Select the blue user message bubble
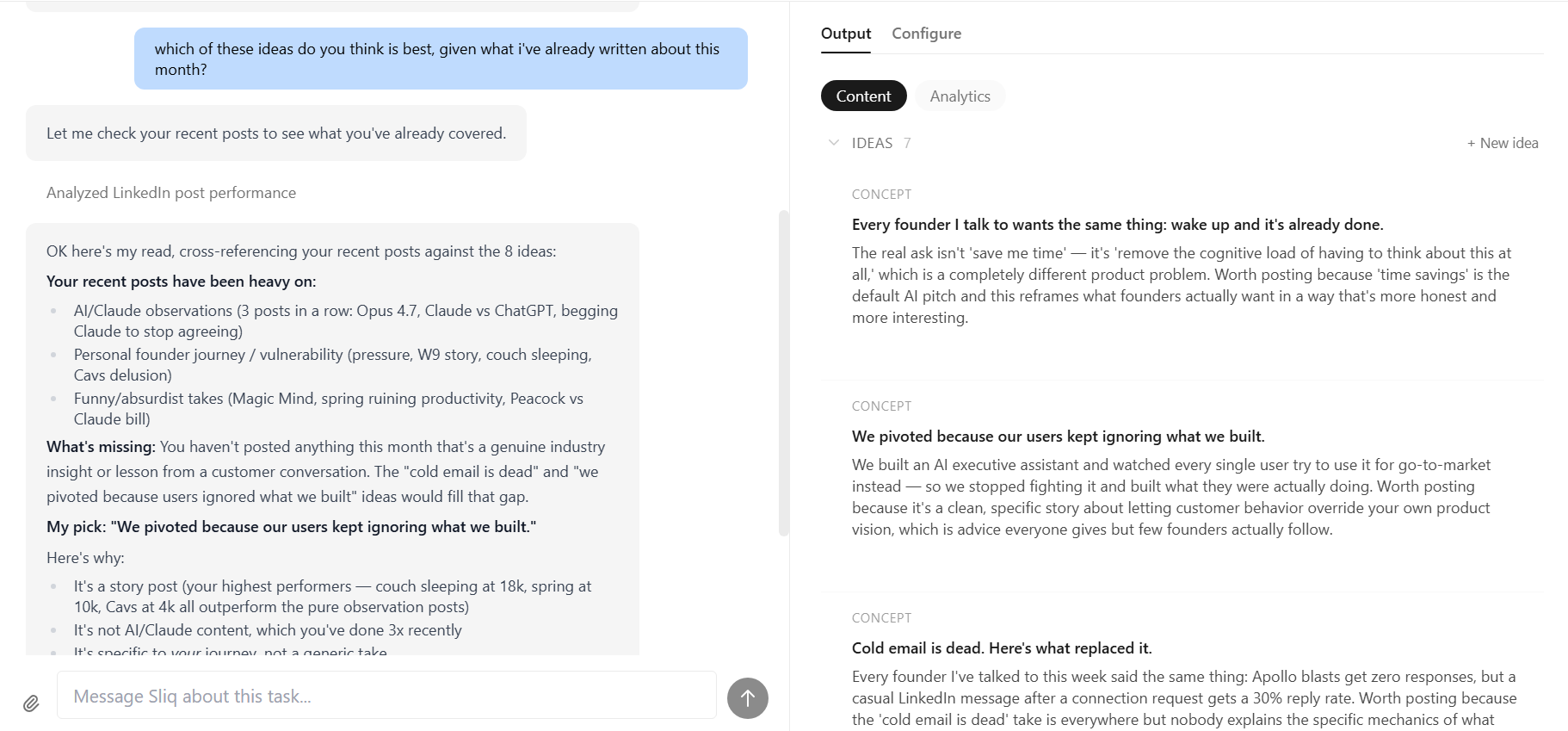 (440, 59)
